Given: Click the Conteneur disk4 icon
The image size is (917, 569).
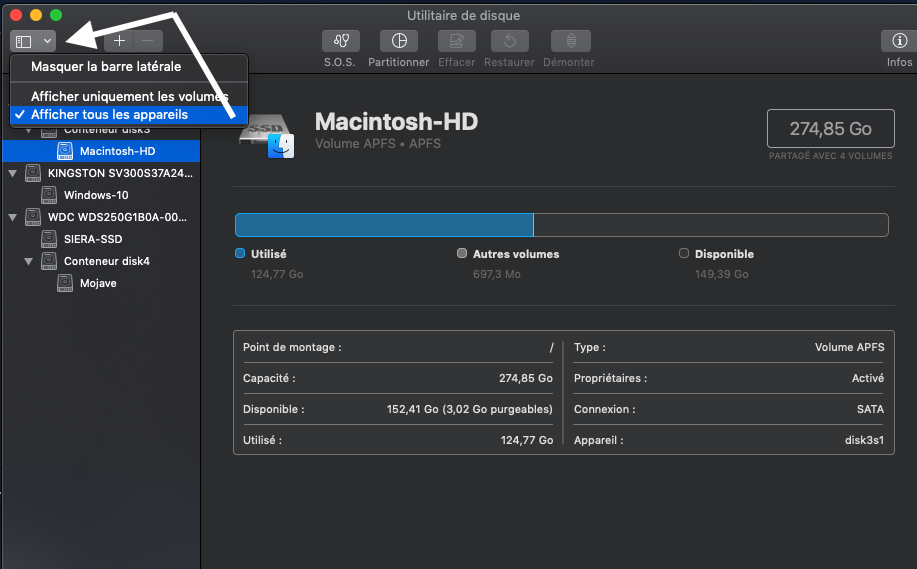Looking at the screenshot, I should tap(49, 261).
